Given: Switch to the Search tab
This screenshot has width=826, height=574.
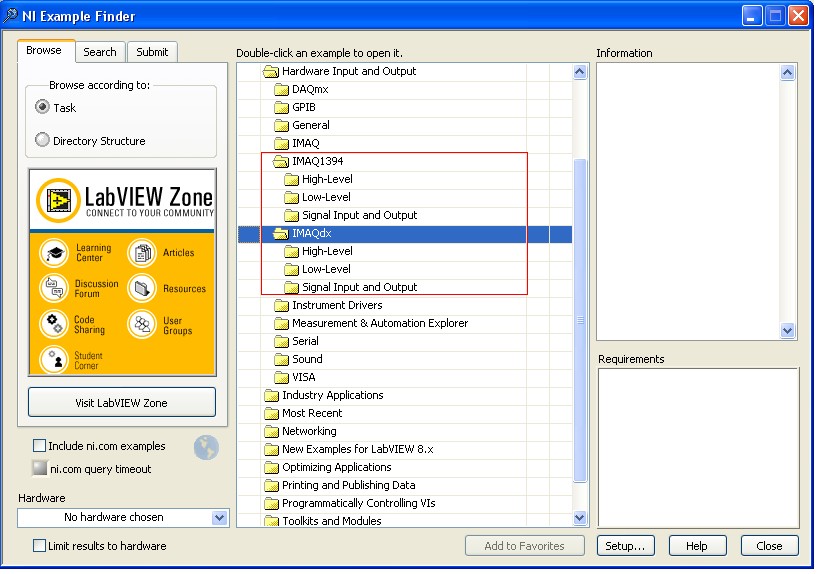Looking at the screenshot, I should pyautogui.click(x=100, y=52).
